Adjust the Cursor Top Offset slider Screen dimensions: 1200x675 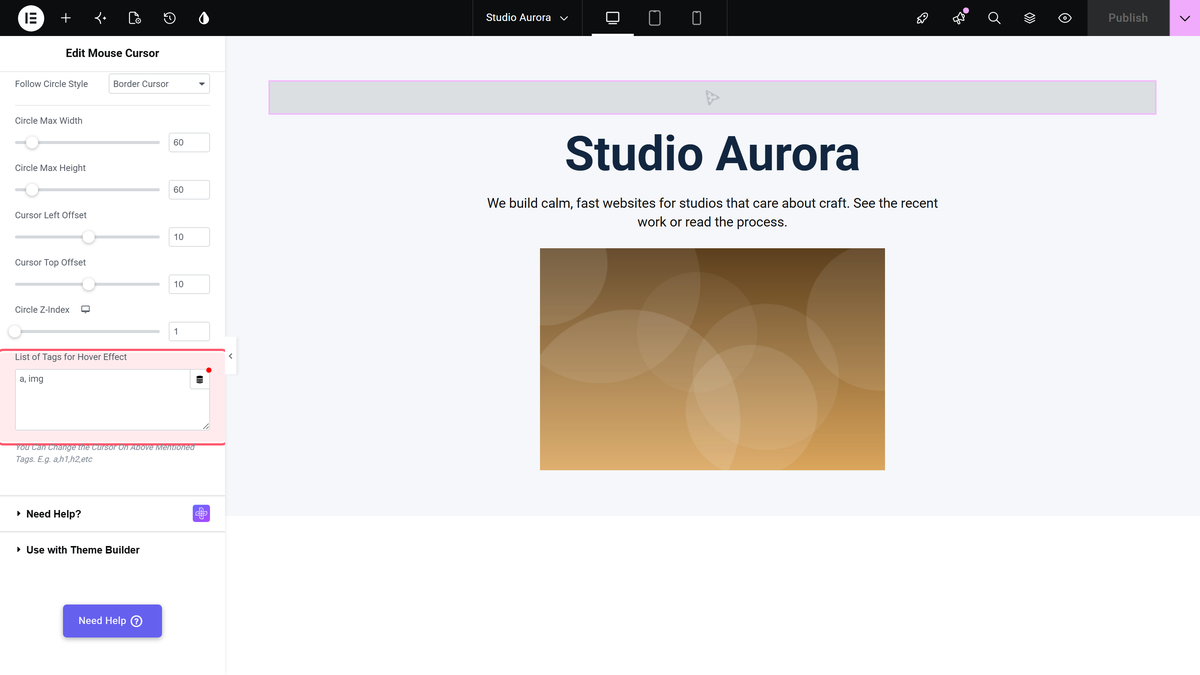point(87,284)
